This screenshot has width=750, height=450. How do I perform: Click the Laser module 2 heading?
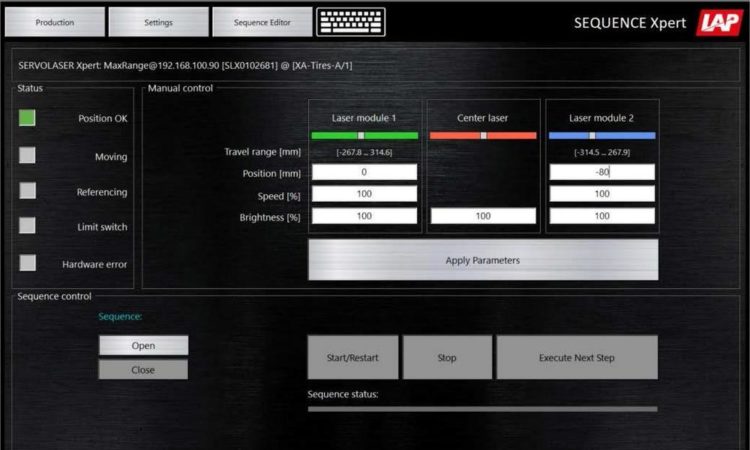(x=601, y=118)
